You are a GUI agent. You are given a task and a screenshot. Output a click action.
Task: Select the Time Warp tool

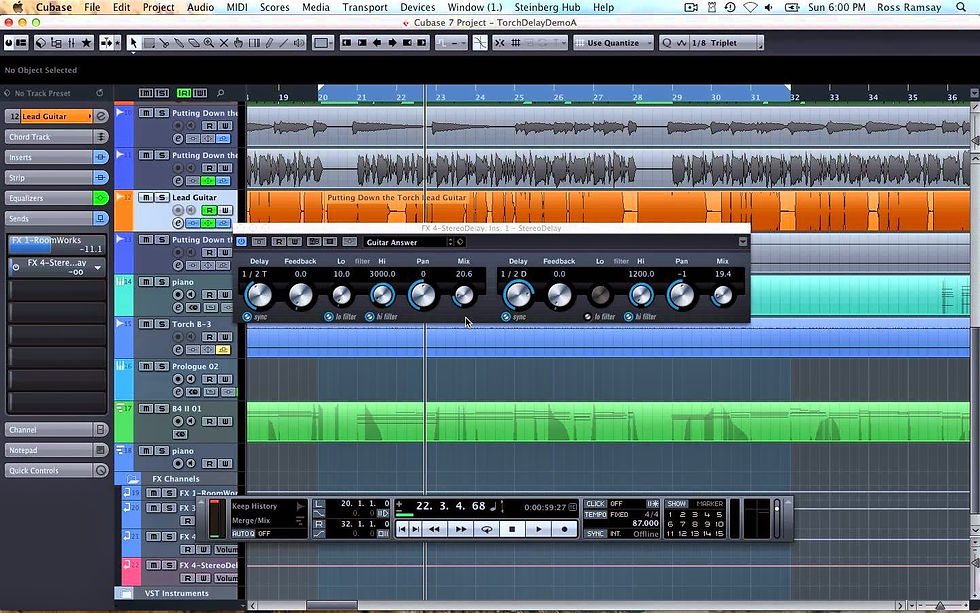[254, 42]
